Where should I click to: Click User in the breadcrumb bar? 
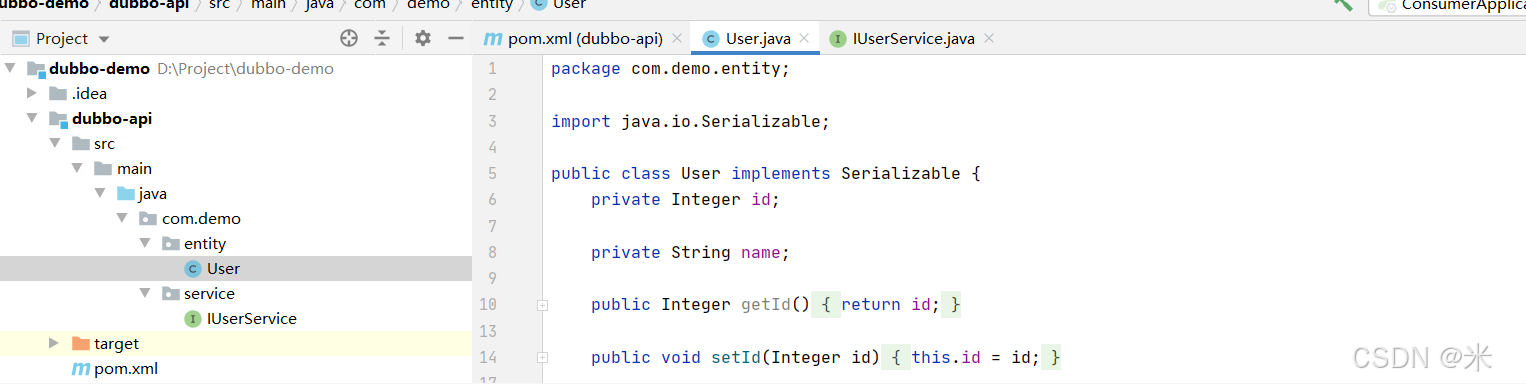(x=569, y=5)
